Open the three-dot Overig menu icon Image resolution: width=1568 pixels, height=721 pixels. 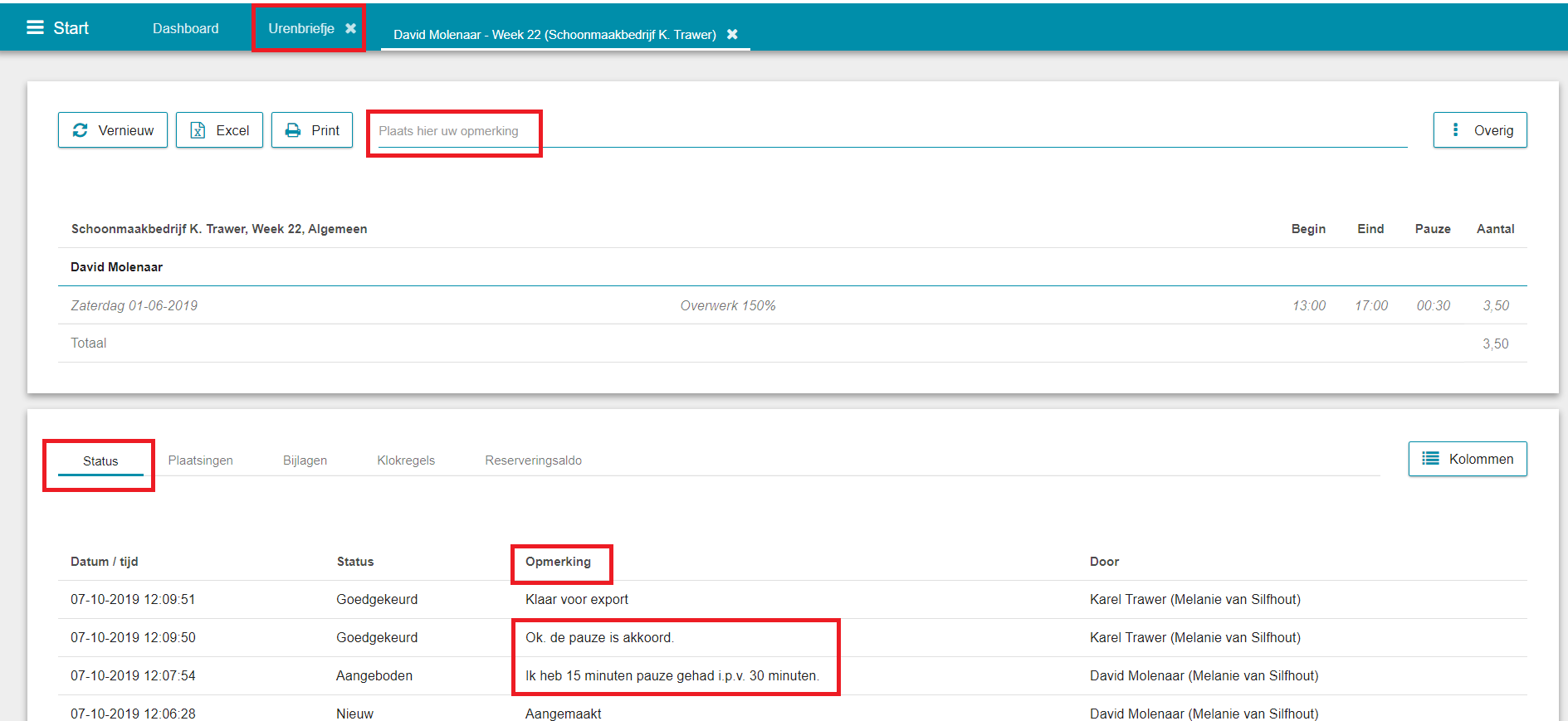[1455, 130]
